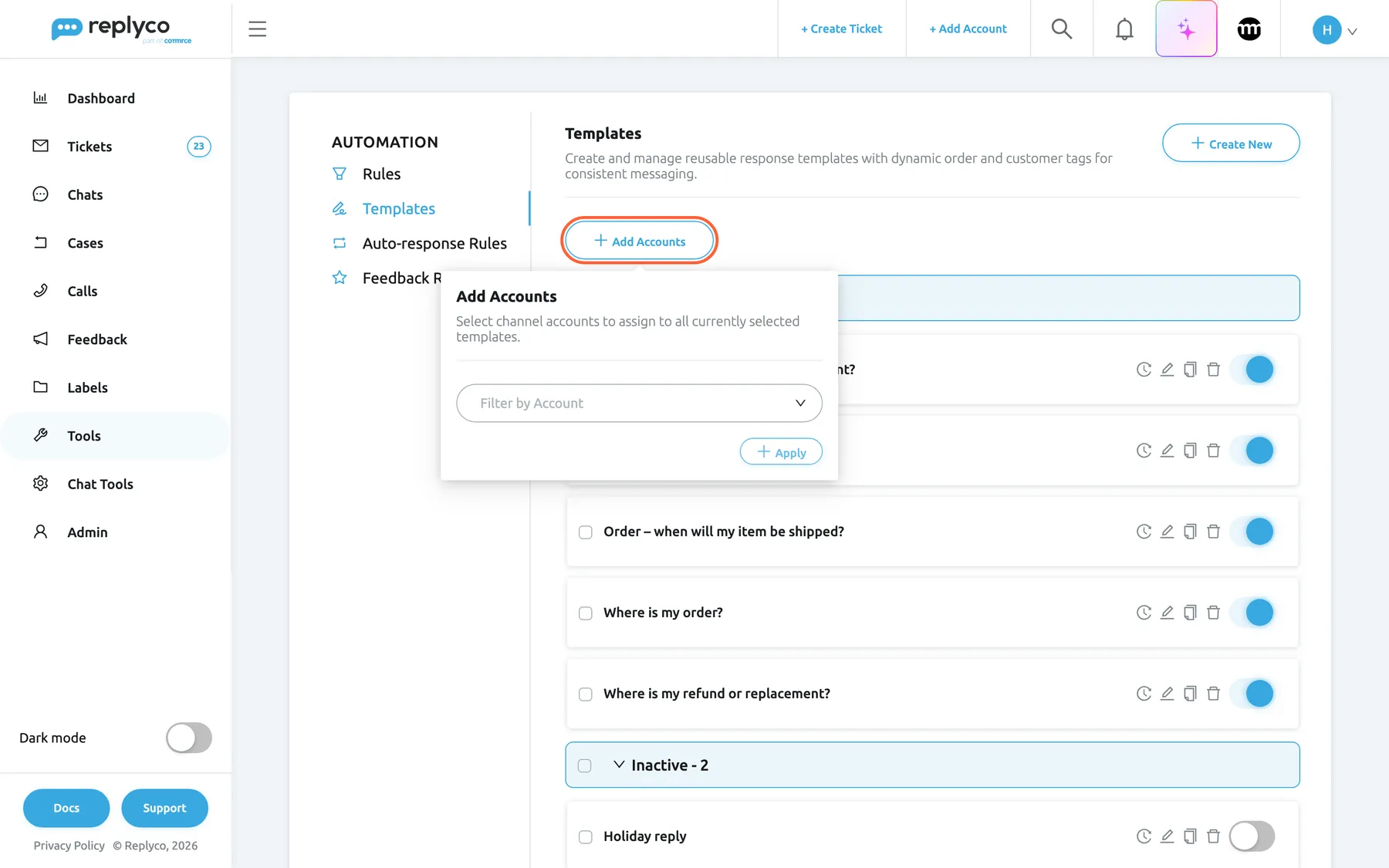The width and height of the screenshot is (1389, 868).
Task: Delete the Holiday reply template
Action: (1213, 836)
